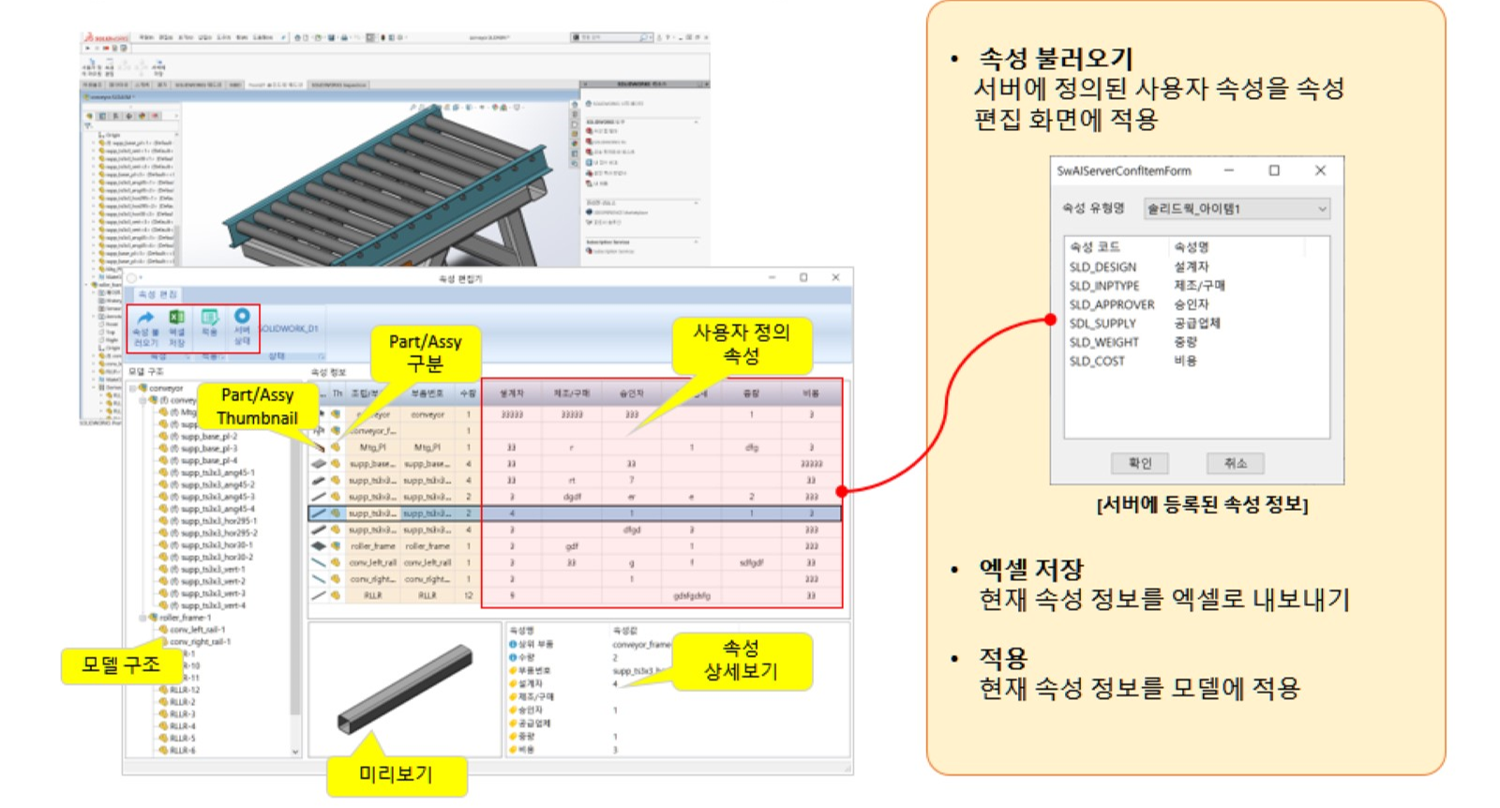Open the 속성 편집 ribbon tab
This screenshot has height=808, width=1500.
[157, 294]
